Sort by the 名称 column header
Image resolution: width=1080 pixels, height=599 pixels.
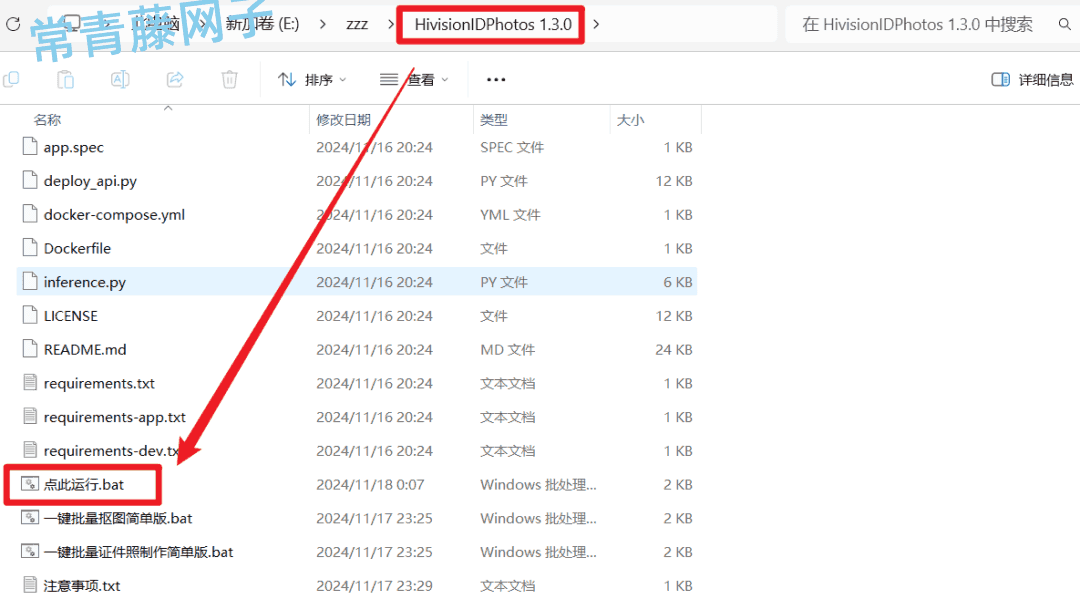48,120
